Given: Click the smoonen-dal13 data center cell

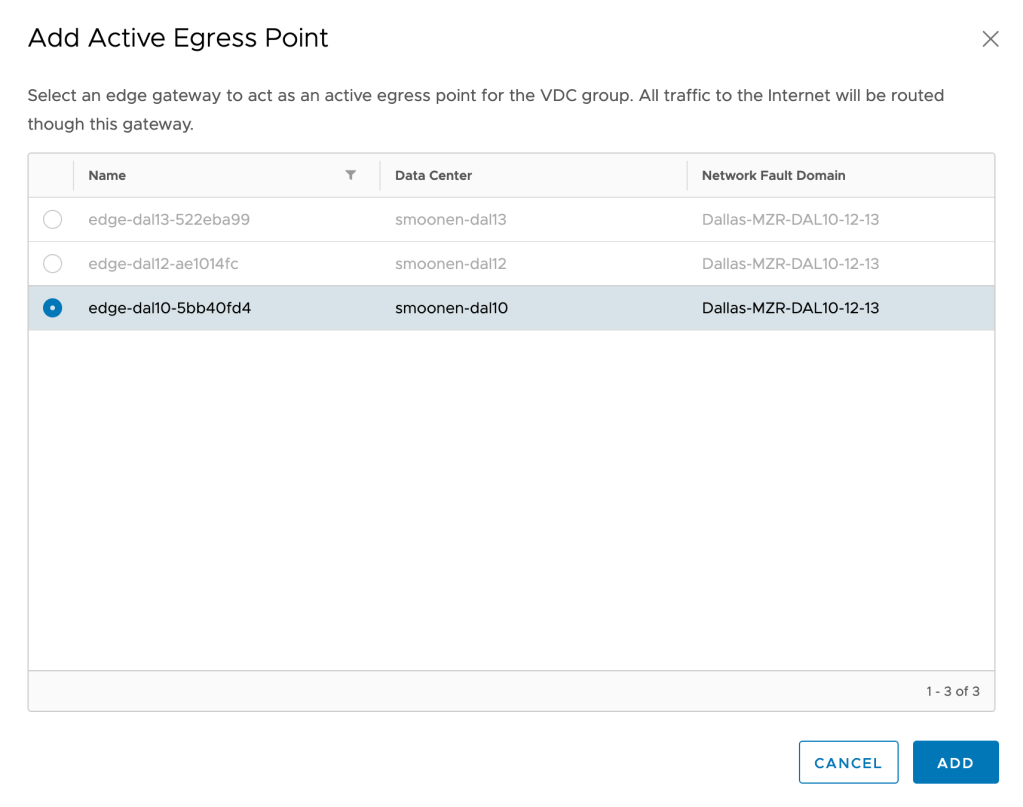Looking at the screenshot, I should coord(450,220).
